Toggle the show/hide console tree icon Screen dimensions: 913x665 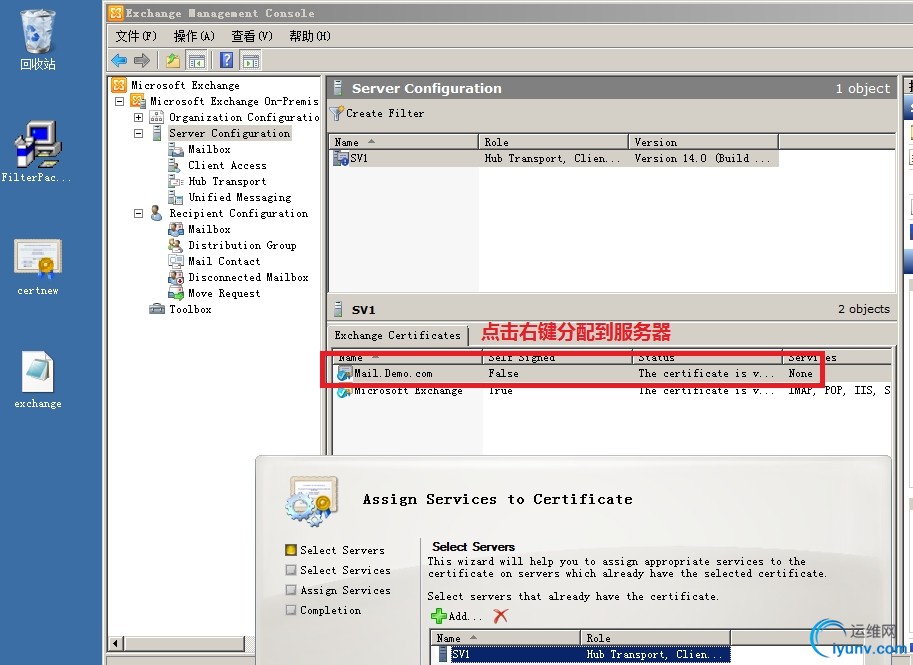[196, 60]
